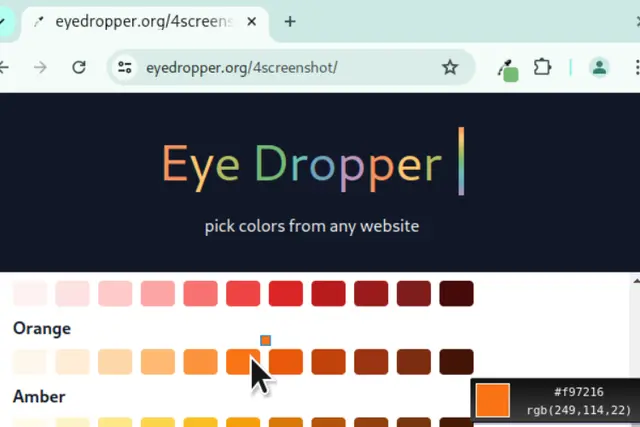The height and width of the screenshot is (427, 640).
Task: Pick the fifth coral-red swatch in red row
Action: [200, 293]
